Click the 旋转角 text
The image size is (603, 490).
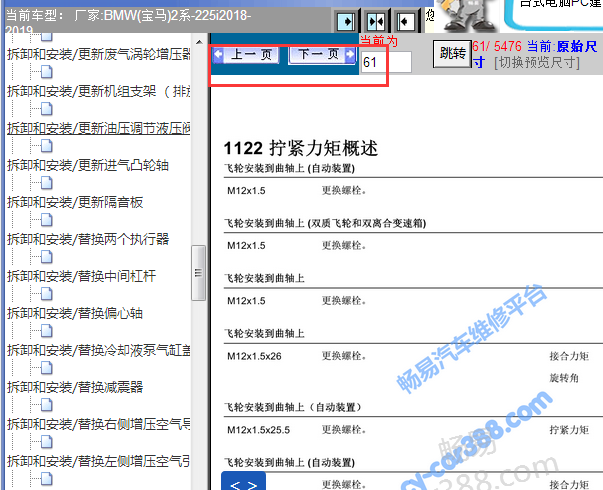point(564,378)
